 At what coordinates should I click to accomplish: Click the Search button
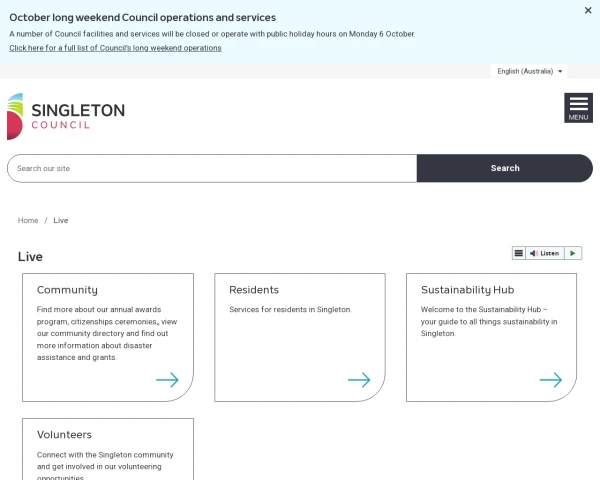505,168
